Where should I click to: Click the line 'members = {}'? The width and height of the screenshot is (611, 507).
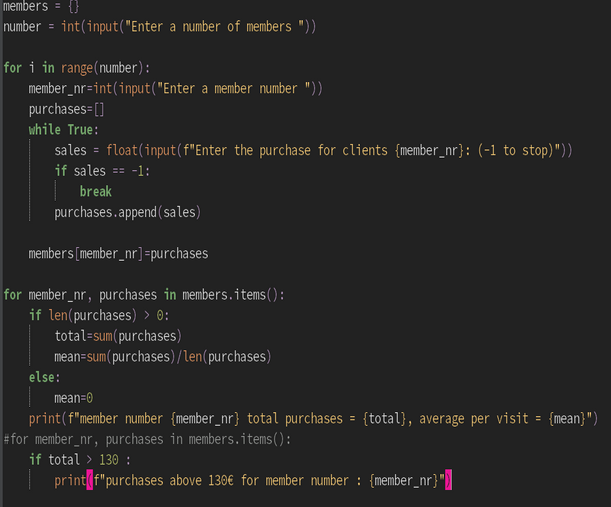point(41,6)
